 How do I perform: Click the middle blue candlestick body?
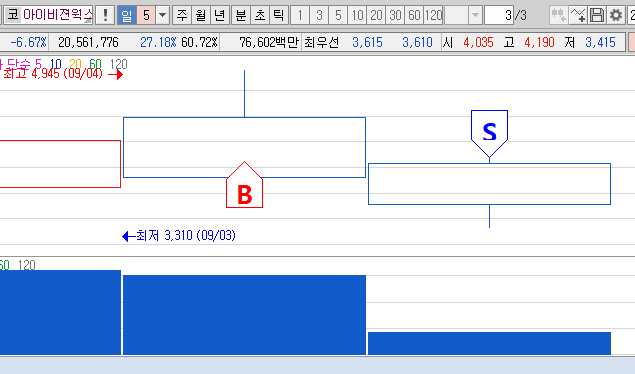[x=245, y=147]
